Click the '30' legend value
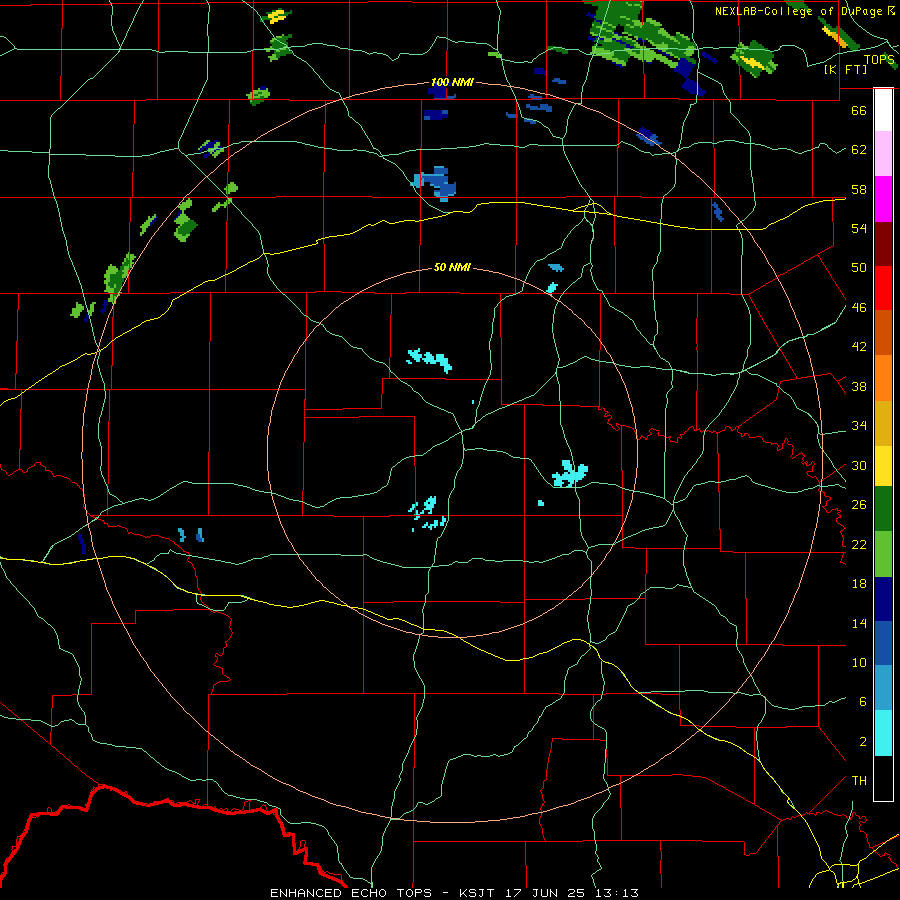900x900 pixels. point(859,465)
